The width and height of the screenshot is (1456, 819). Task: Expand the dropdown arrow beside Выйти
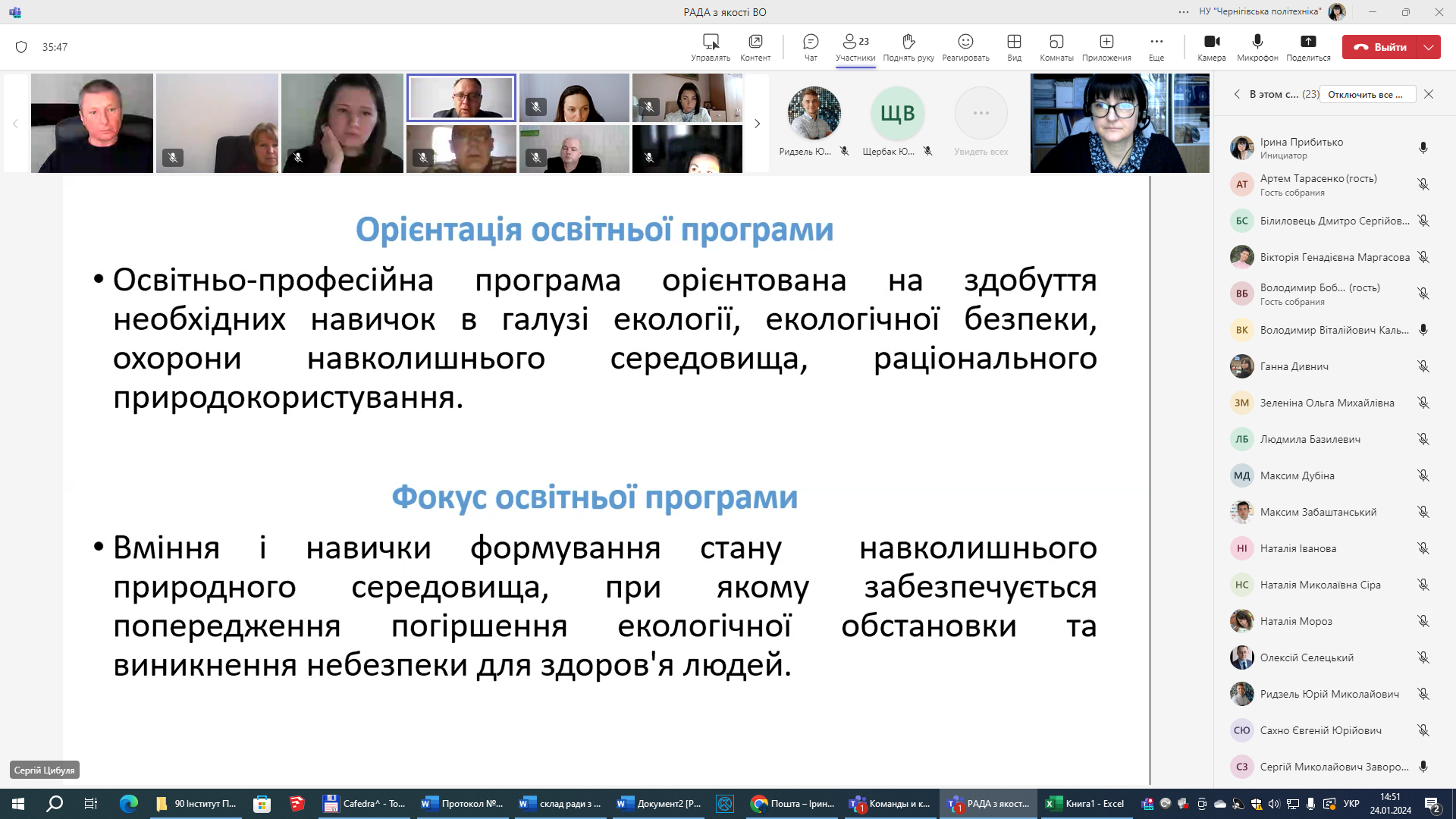pyautogui.click(x=1429, y=47)
